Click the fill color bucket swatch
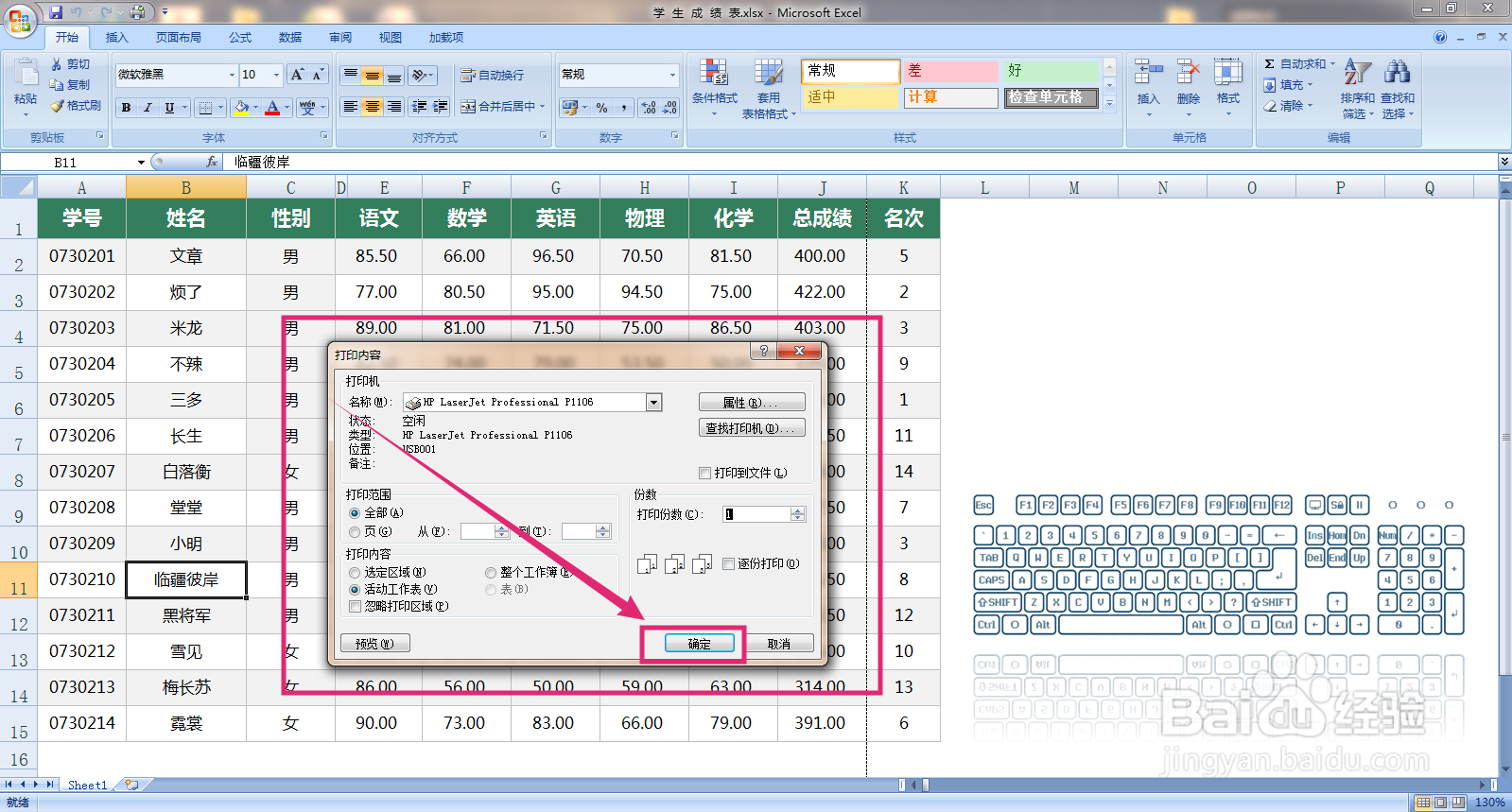1512x812 pixels. coord(241,108)
